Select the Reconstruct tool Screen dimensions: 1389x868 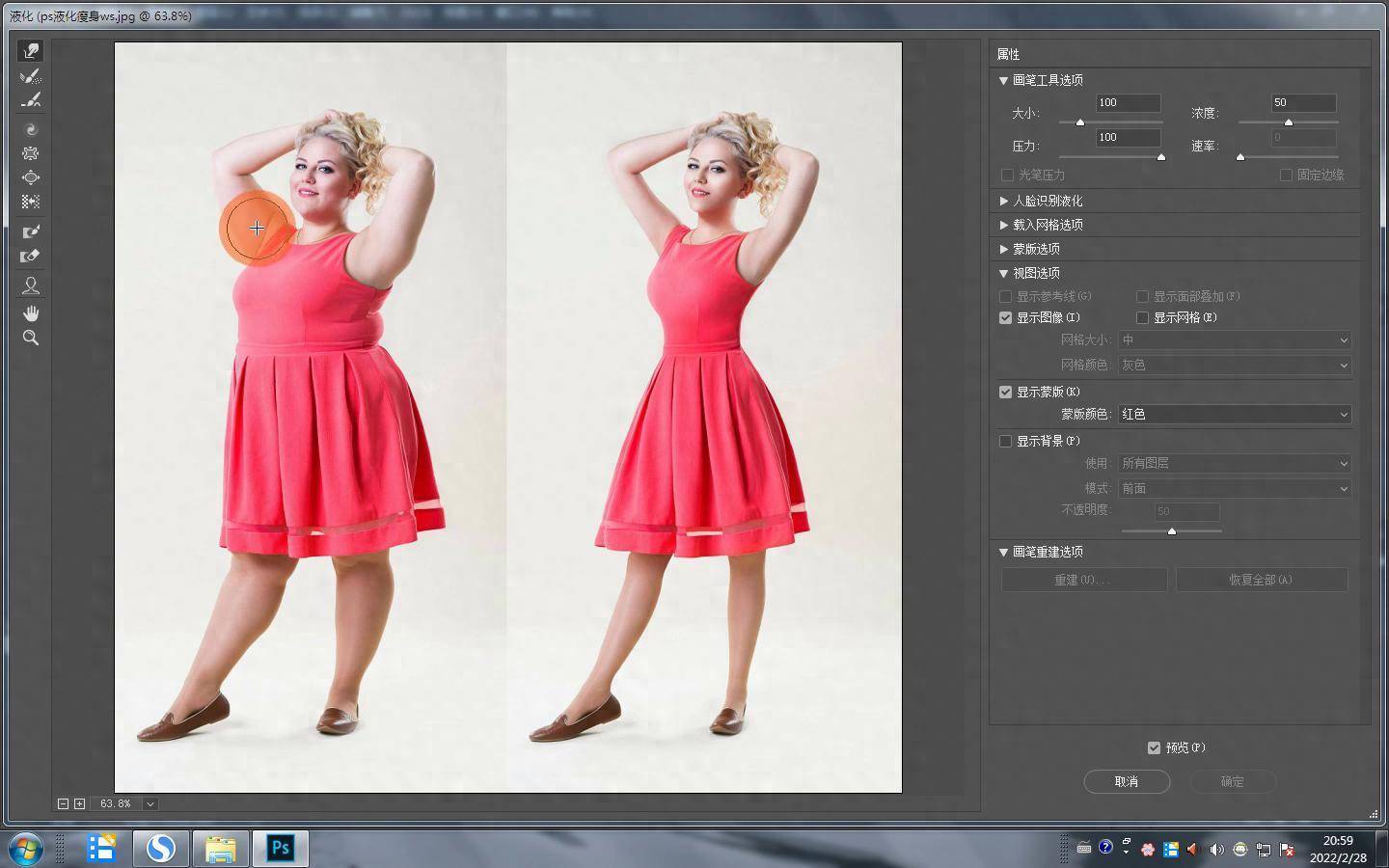pos(31,76)
